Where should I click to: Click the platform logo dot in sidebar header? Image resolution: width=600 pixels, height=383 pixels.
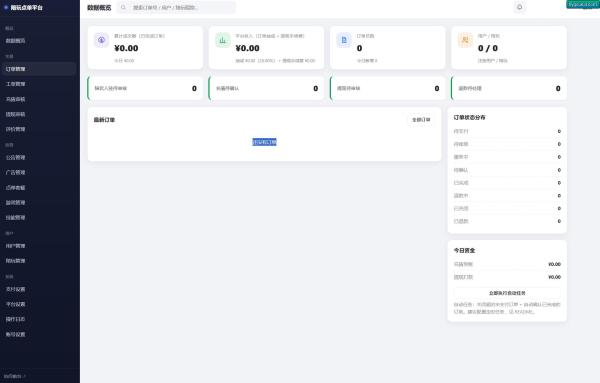tap(6, 7)
